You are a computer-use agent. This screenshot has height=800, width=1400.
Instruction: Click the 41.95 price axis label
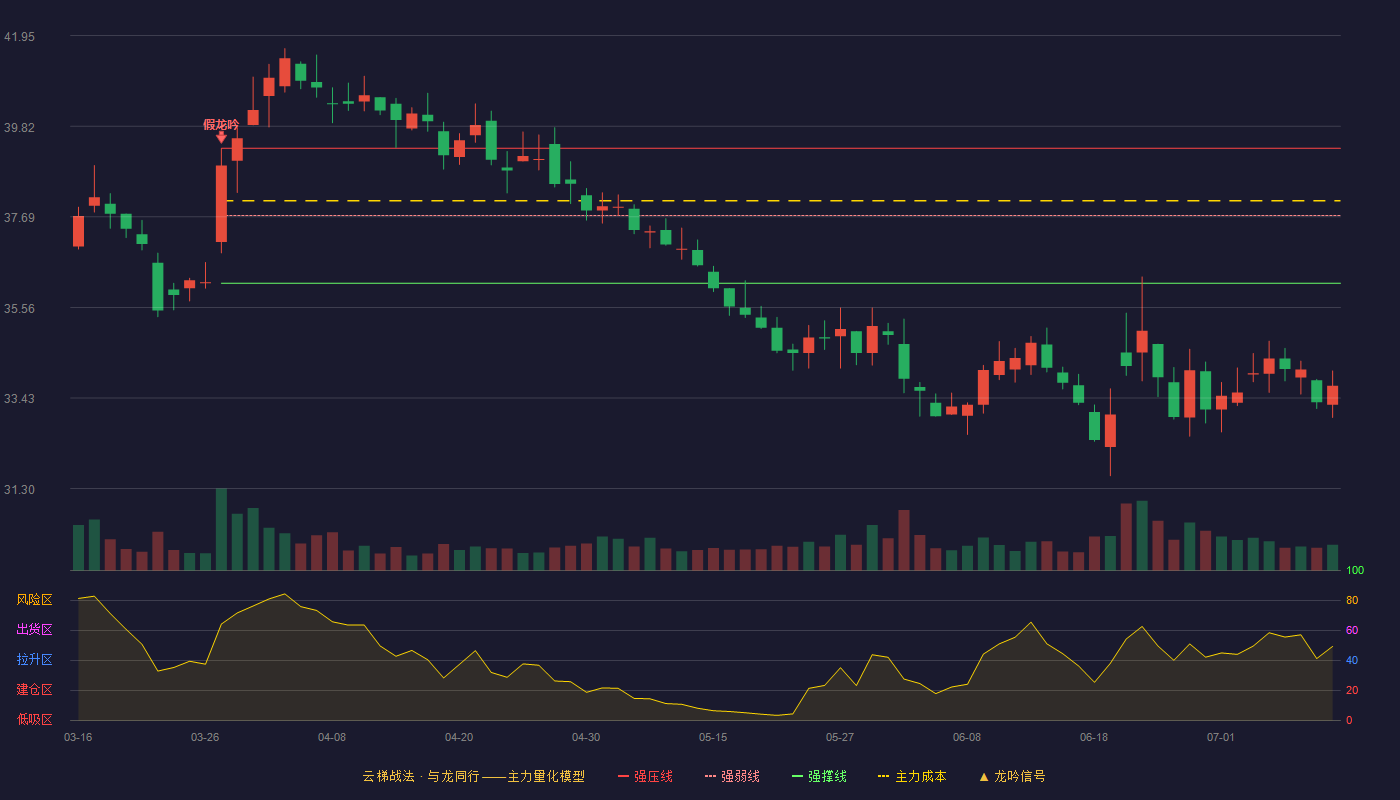pos(19,36)
